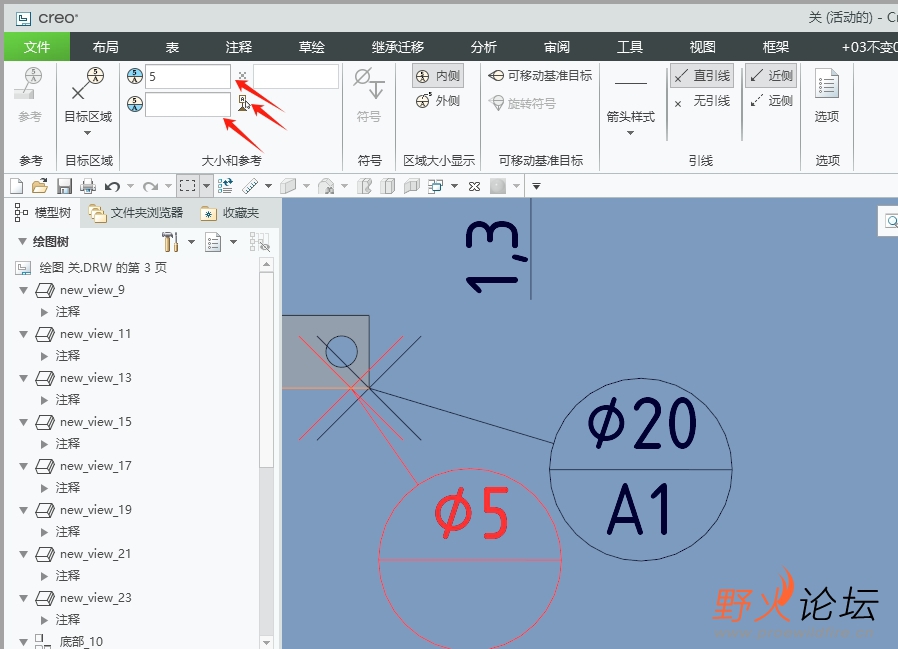
Task: Switch to the 审阅 ribbon tab
Action: [x=557, y=47]
